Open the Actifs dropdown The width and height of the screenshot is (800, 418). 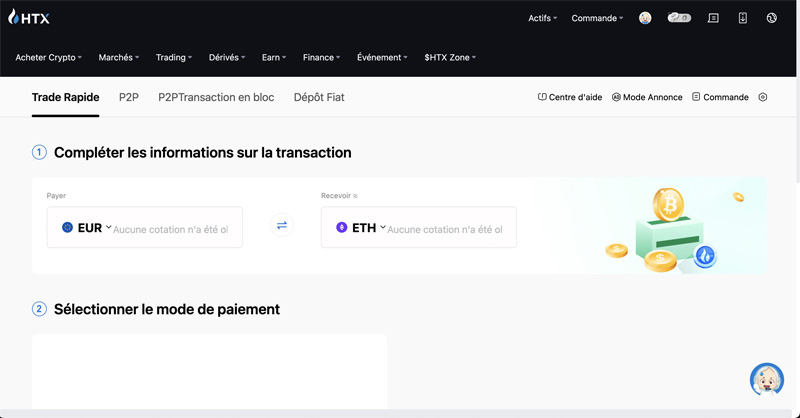click(542, 18)
